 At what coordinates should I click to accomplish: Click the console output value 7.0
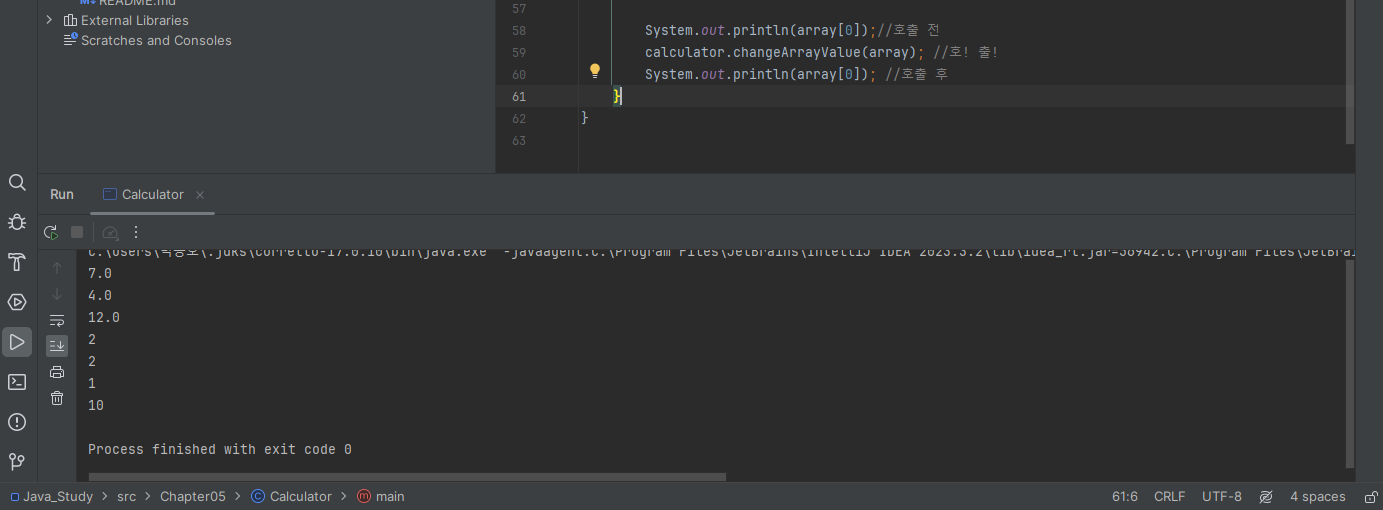pos(100,273)
